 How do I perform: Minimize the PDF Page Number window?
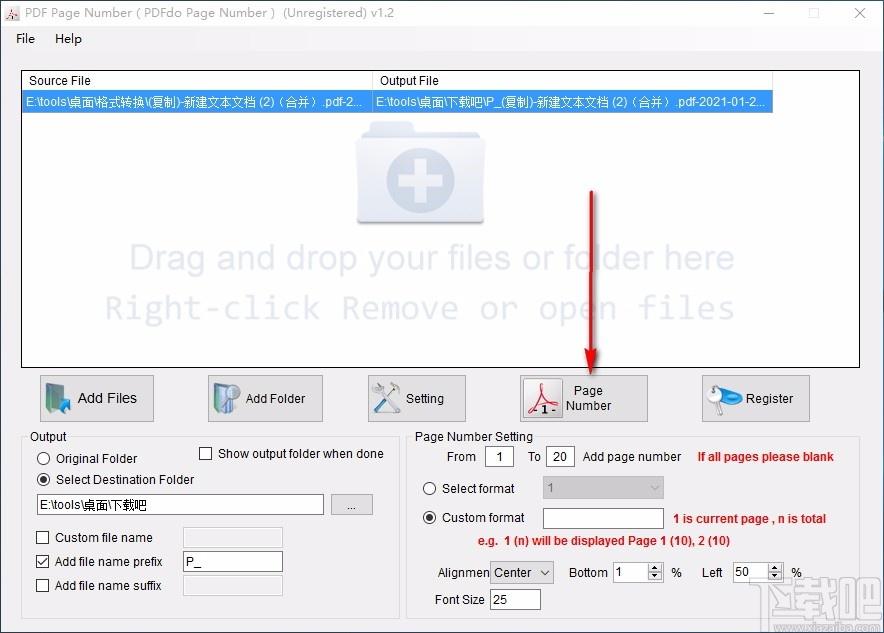[x=769, y=13]
